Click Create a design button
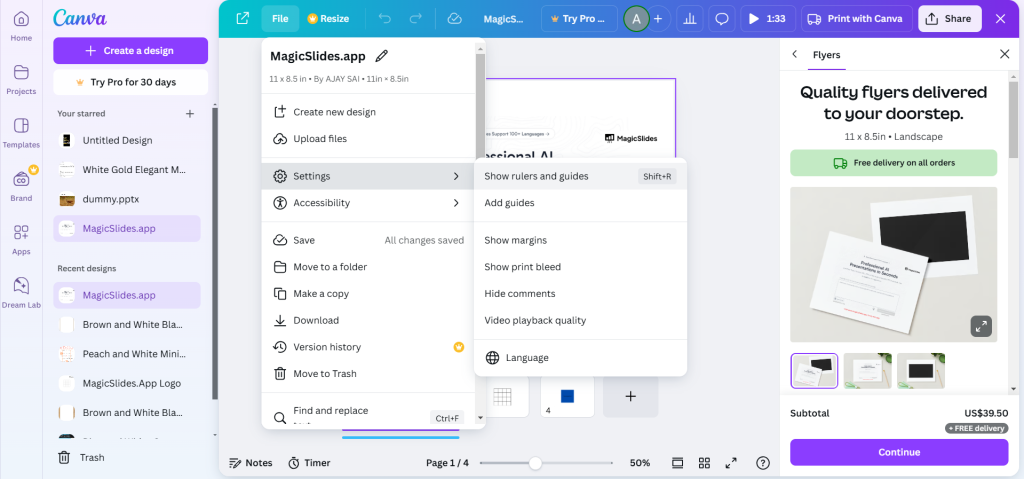Image resolution: width=1024 pixels, height=479 pixels. tap(131, 50)
